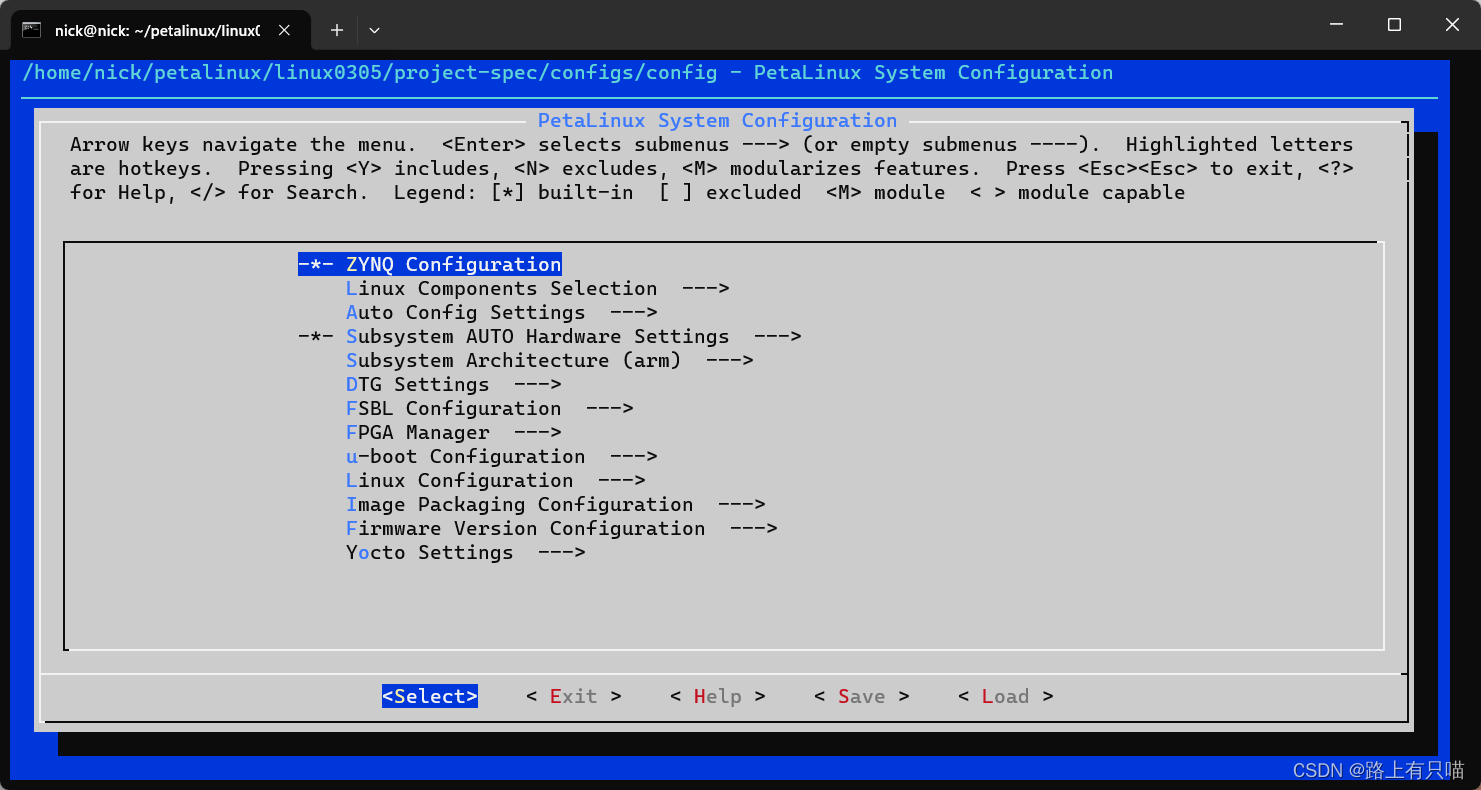This screenshot has width=1481, height=790.
Task: Open a new terminal tab
Action: pyautogui.click(x=337, y=30)
